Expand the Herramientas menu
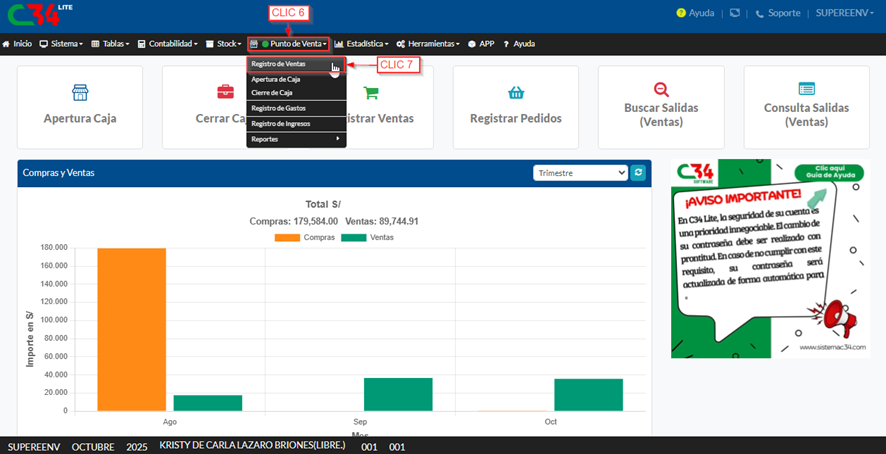This screenshot has width=886, height=454. click(x=428, y=44)
